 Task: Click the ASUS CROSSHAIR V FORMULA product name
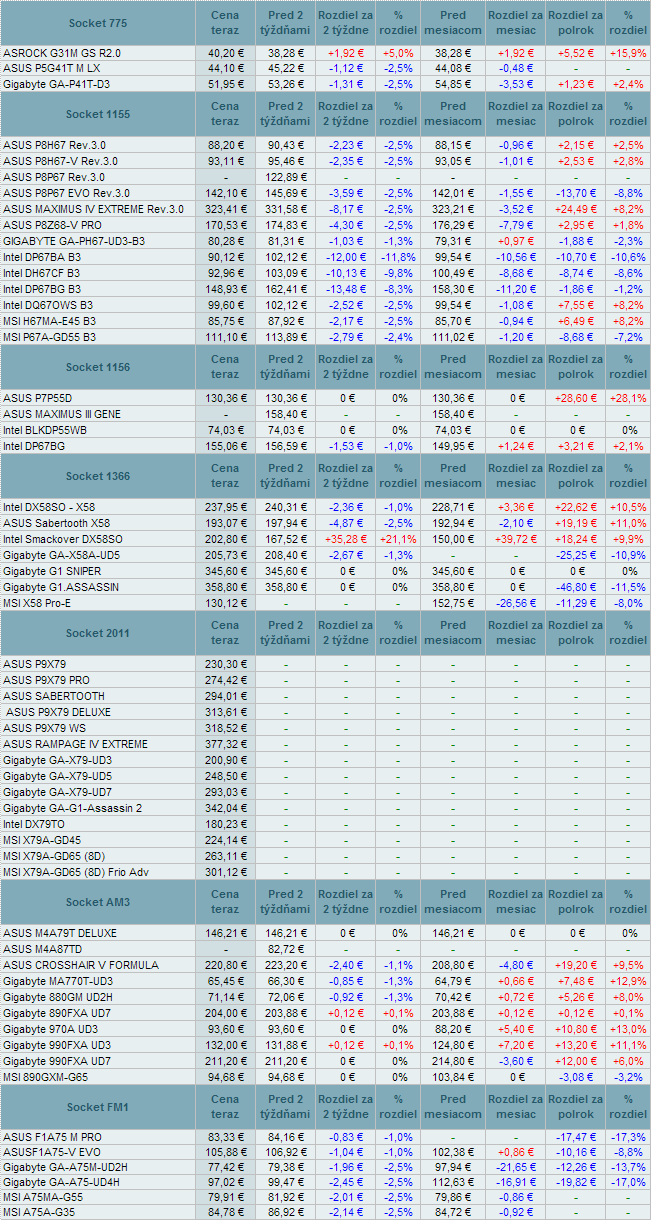[x=81, y=965]
